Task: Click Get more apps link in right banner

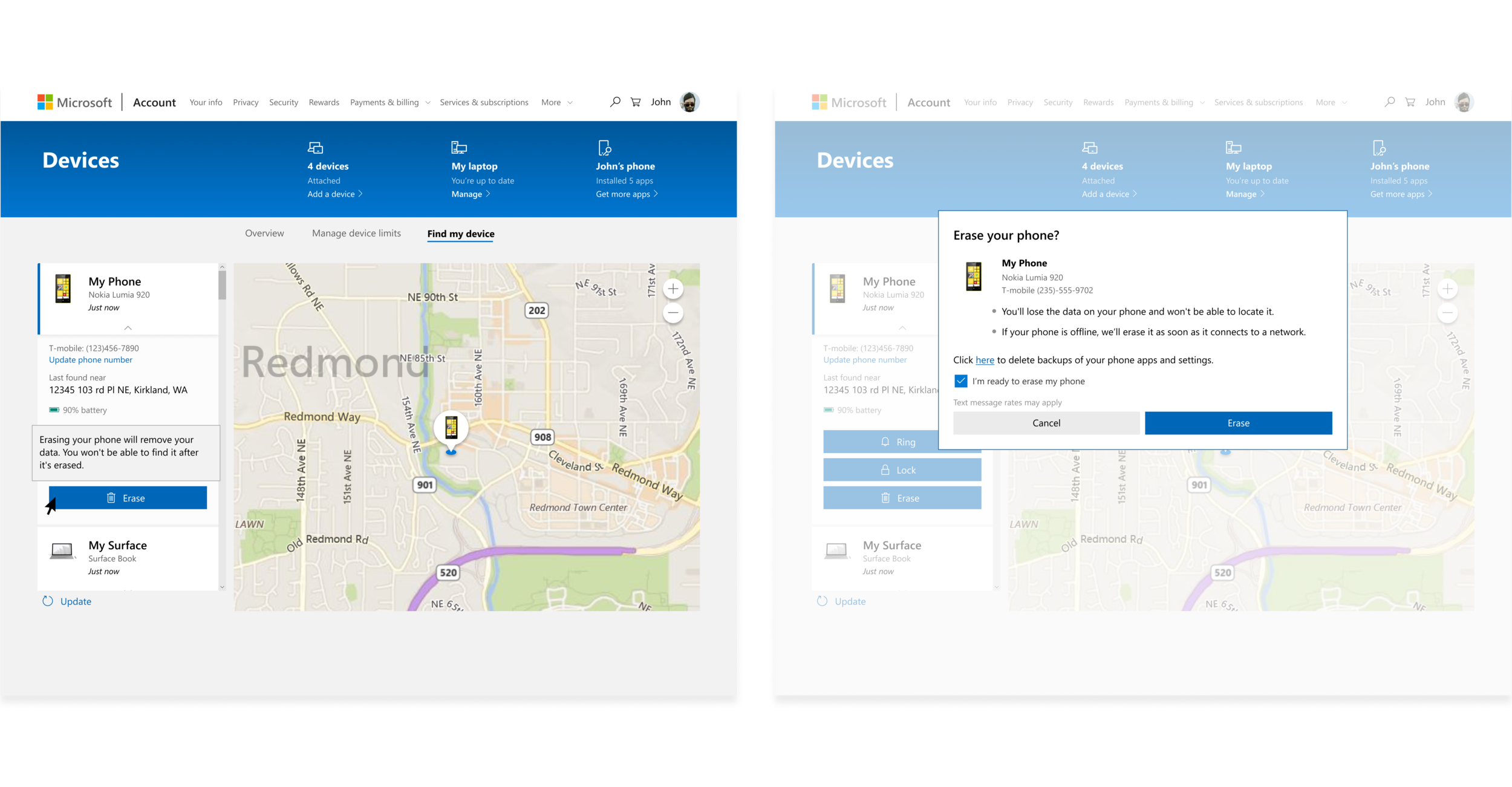Action: [1401, 194]
